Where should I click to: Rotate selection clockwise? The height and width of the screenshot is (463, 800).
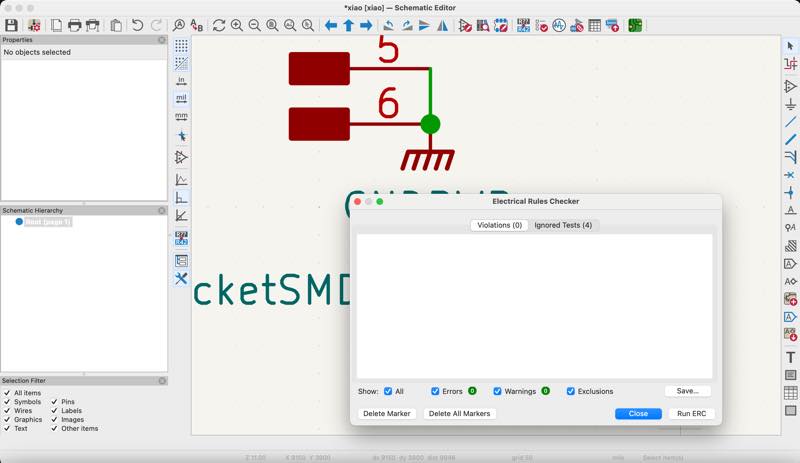(x=407, y=25)
